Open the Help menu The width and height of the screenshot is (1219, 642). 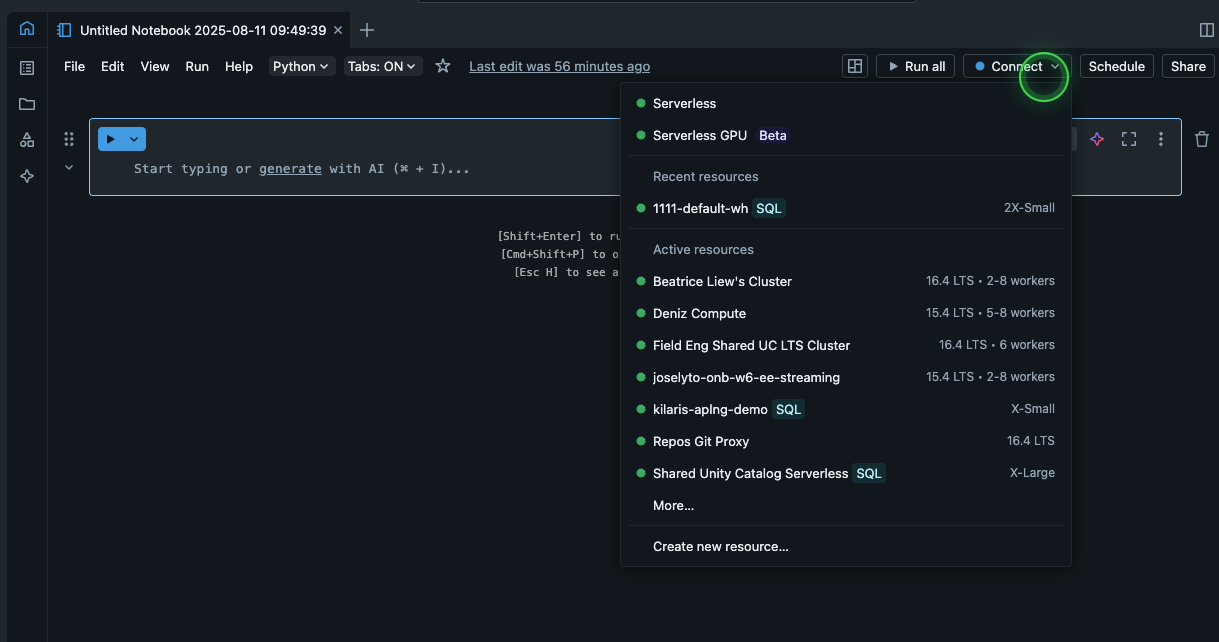click(x=239, y=66)
